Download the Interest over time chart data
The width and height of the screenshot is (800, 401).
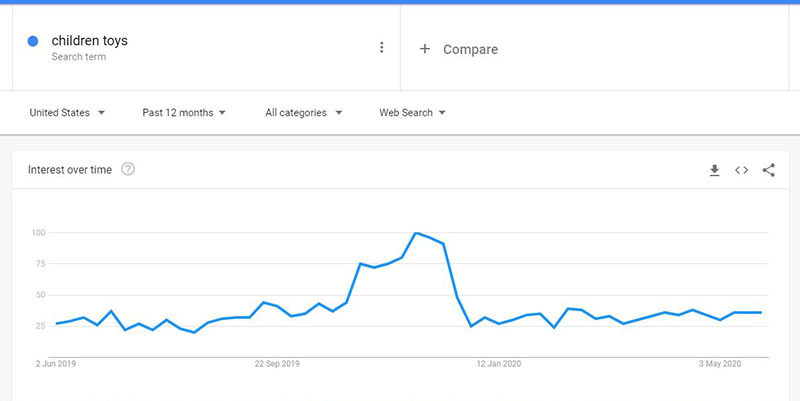(714, 170)
